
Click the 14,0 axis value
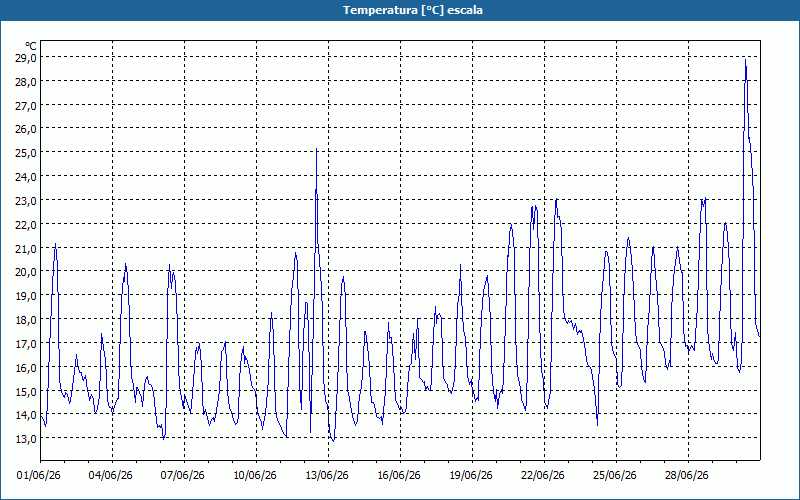point(26,415)
